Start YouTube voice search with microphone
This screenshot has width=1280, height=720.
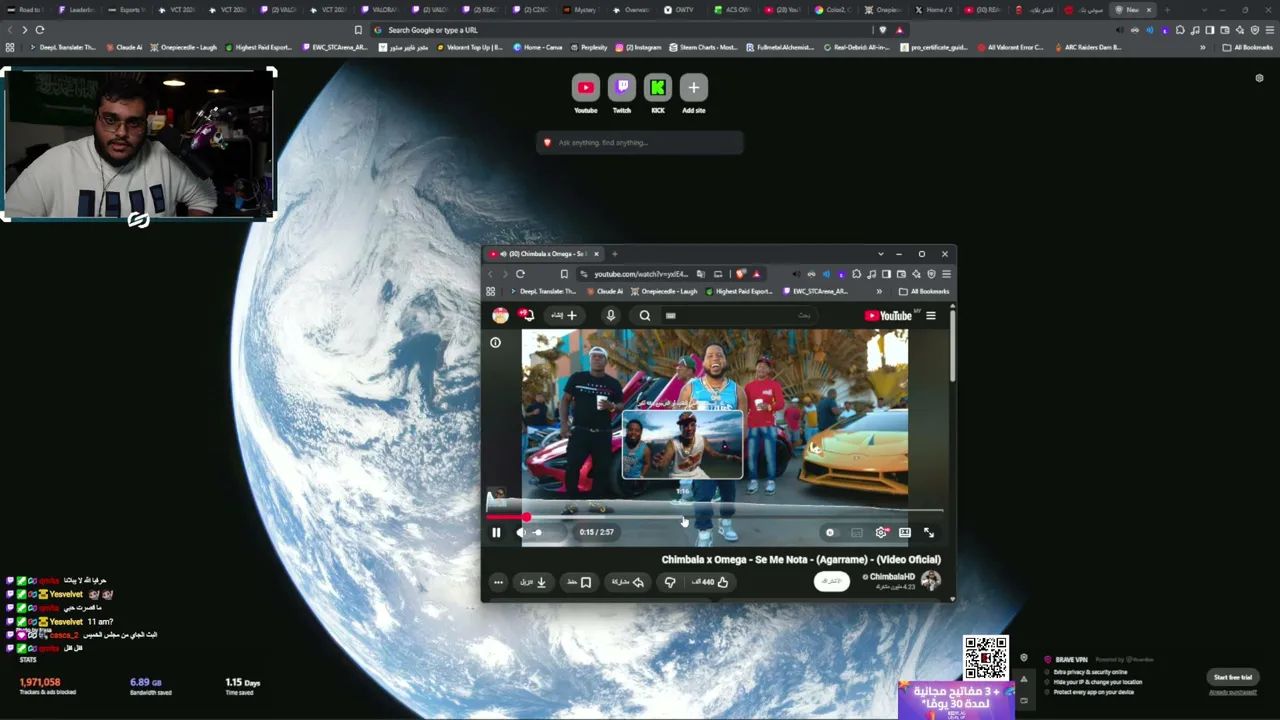click(611, 316)
